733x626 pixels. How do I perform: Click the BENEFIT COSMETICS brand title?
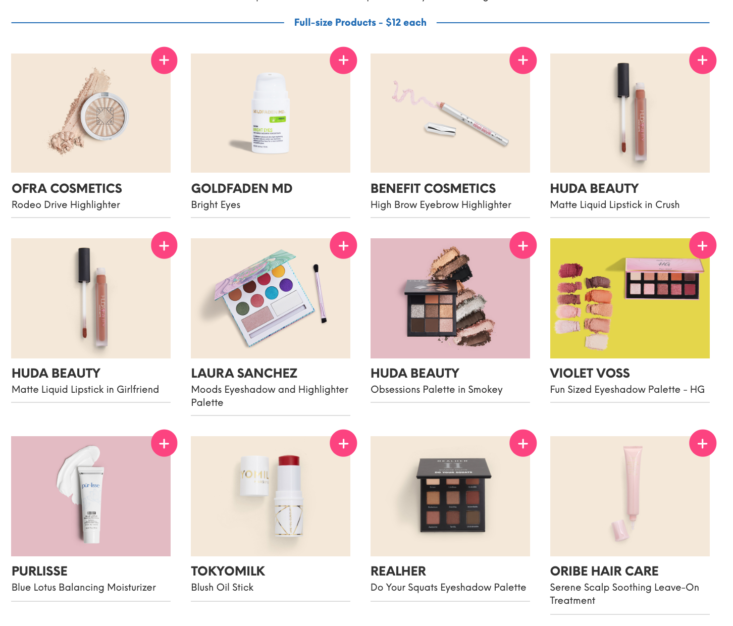click(x=433, y=188)
